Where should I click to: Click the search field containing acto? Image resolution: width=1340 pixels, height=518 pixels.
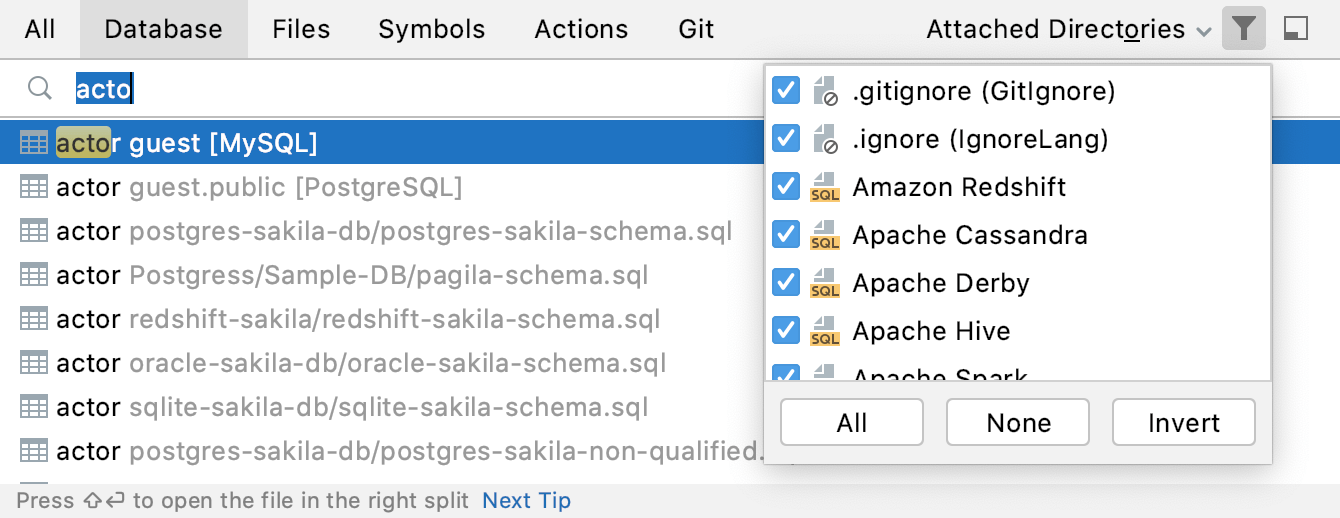pyautogui.click(x=400, y=90)
